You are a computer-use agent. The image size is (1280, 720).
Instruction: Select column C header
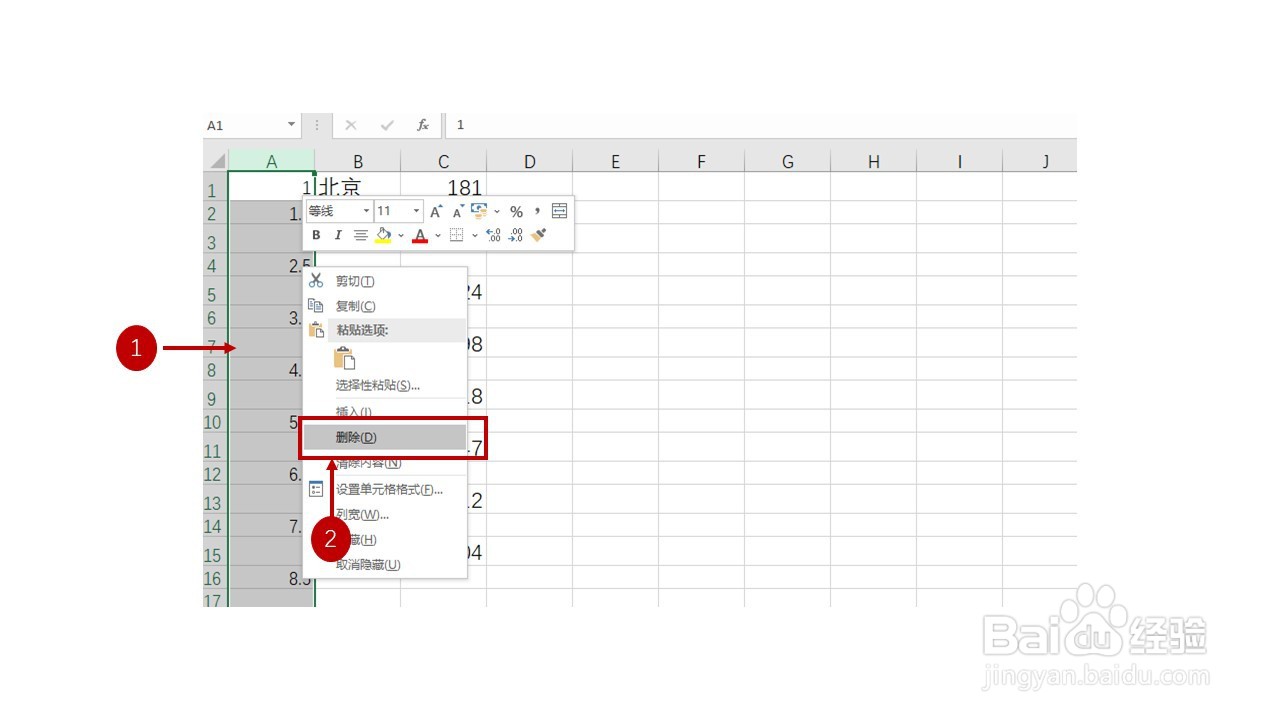point(444,161)
